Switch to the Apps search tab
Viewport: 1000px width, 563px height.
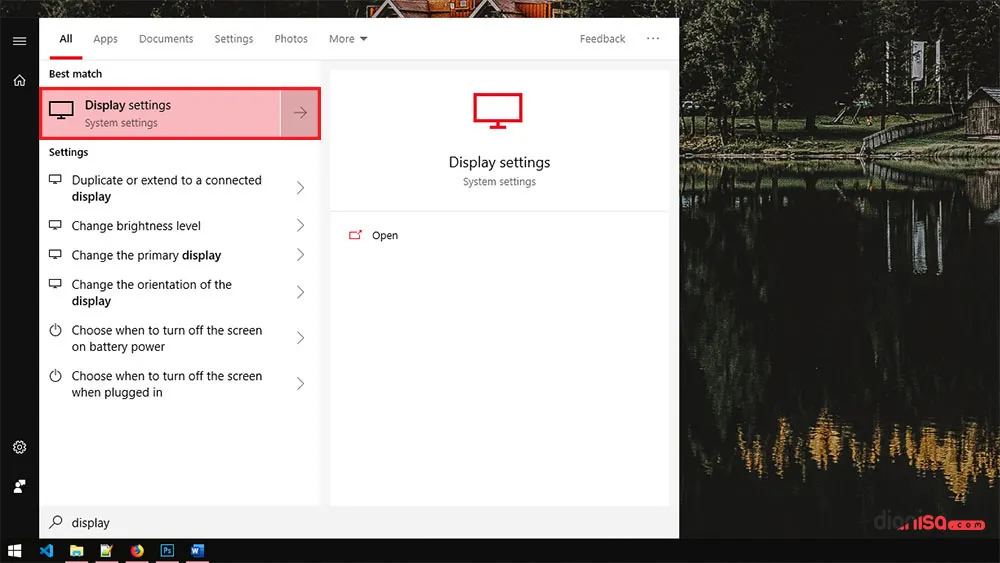pos(105,39)
